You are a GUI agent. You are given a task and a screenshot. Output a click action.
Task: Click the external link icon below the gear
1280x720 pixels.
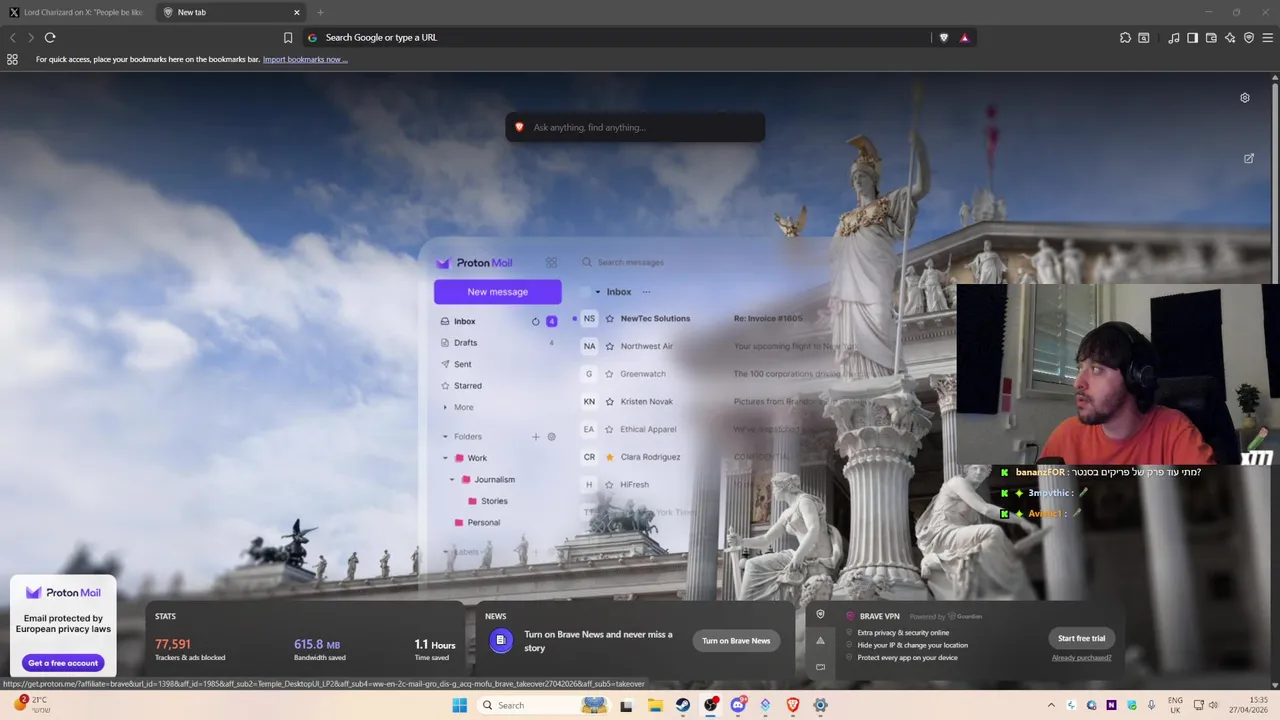point(1249,158)
